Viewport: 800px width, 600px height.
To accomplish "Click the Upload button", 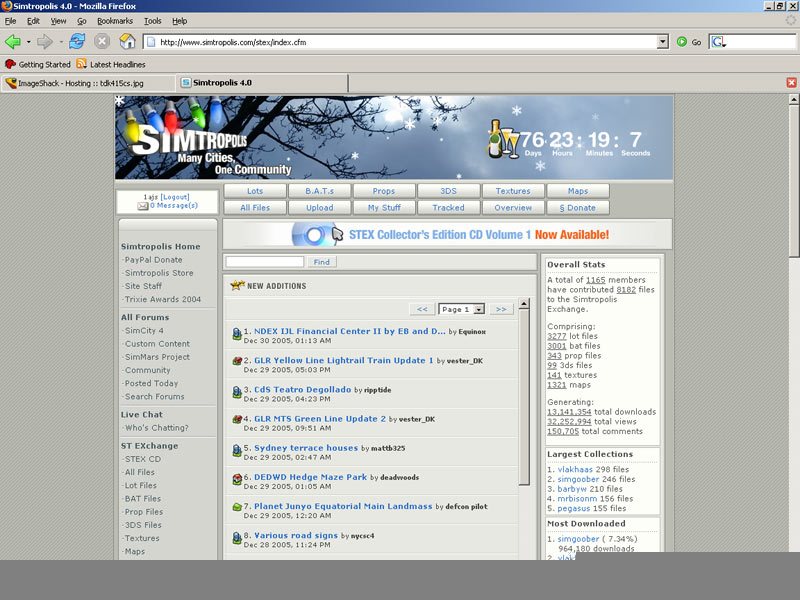I will pos(319,208).
